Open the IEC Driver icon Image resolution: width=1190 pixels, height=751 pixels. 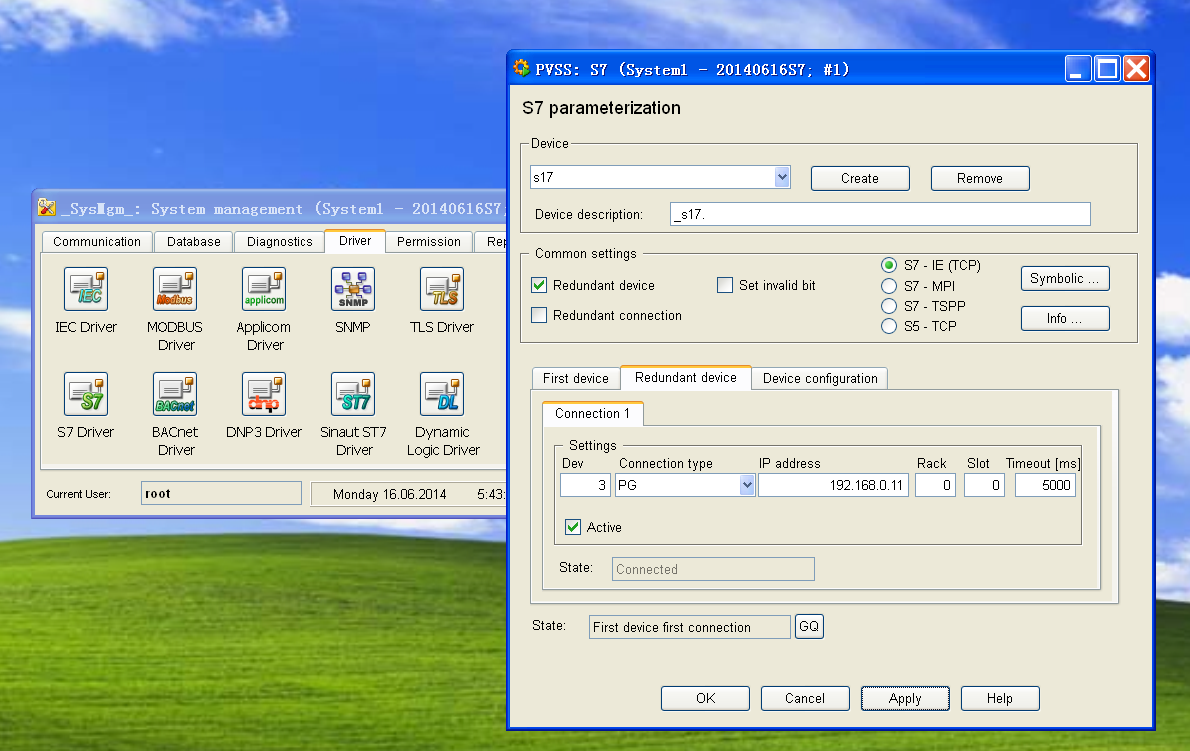86,289
